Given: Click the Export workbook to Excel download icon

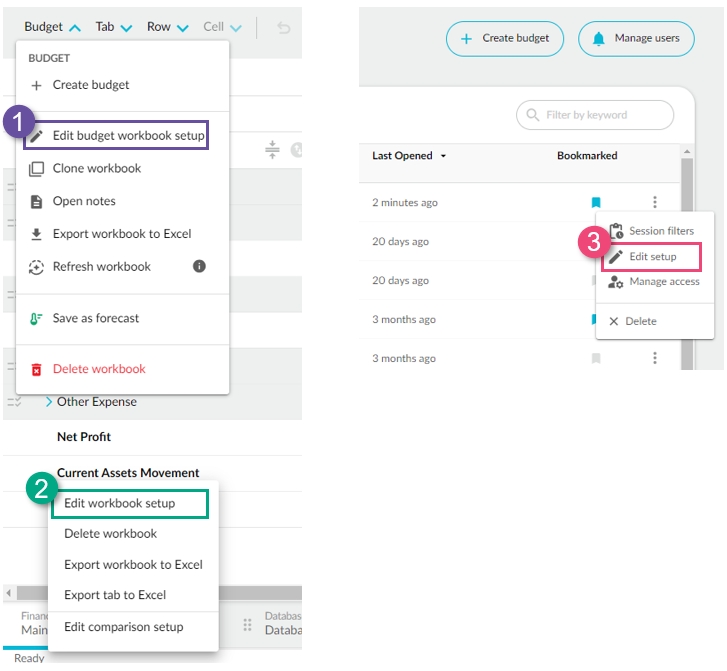Looking at the screenshot, I should [37, 234].
